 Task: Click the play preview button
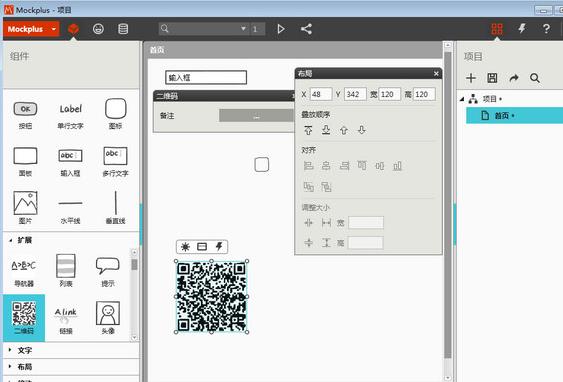point(281,29)
